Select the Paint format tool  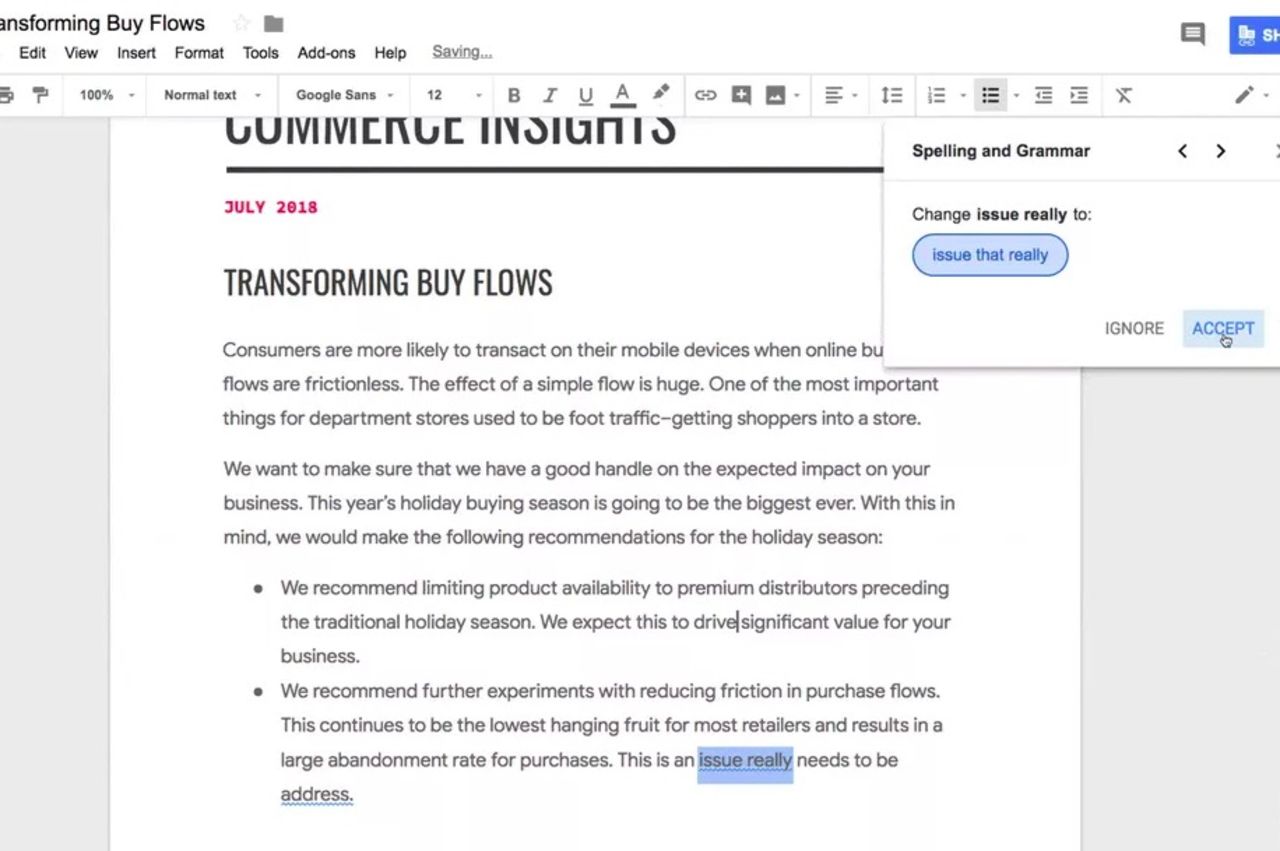point(40,95)
